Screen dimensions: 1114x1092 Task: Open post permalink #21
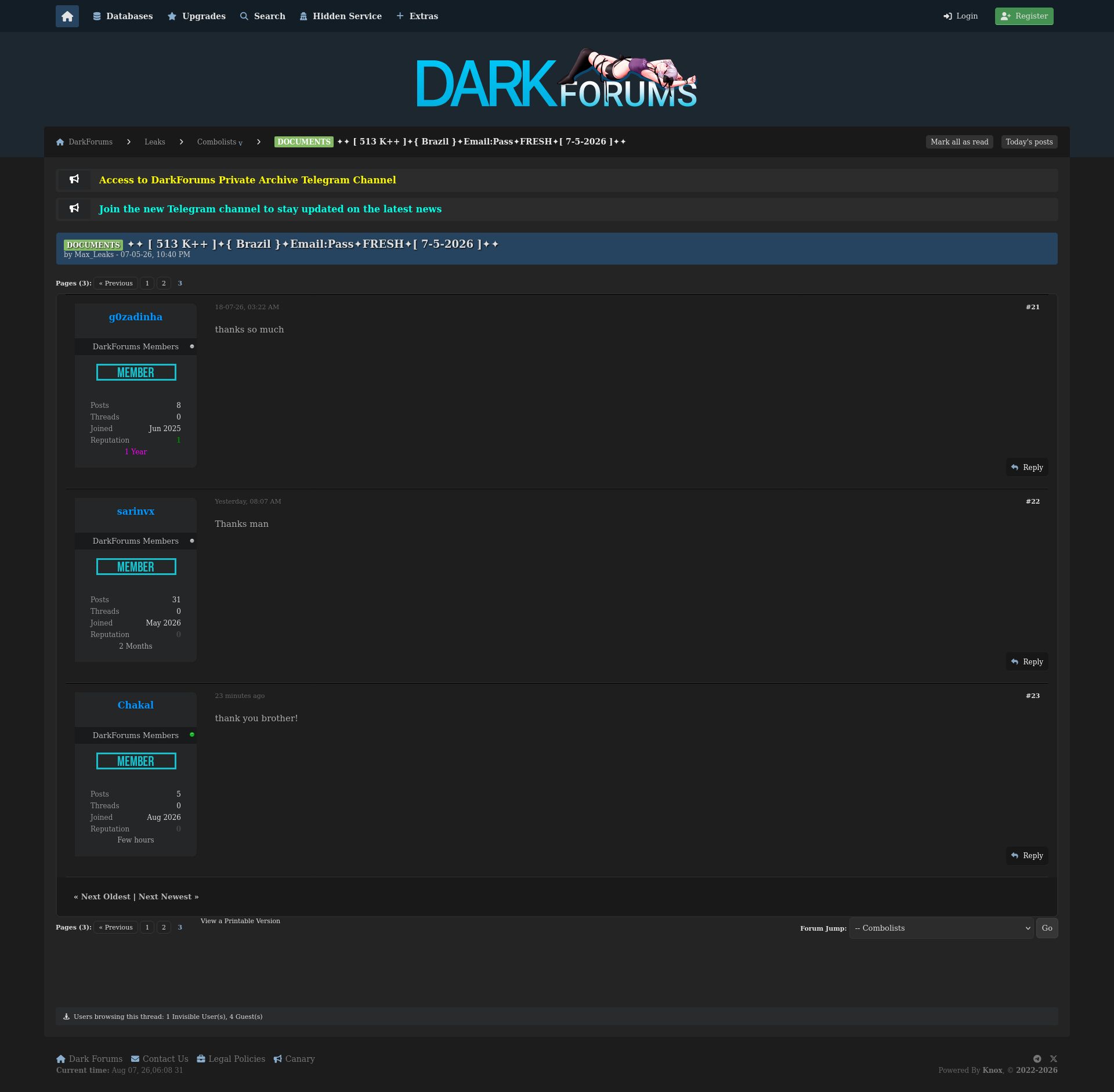[x=1033, y=307]
